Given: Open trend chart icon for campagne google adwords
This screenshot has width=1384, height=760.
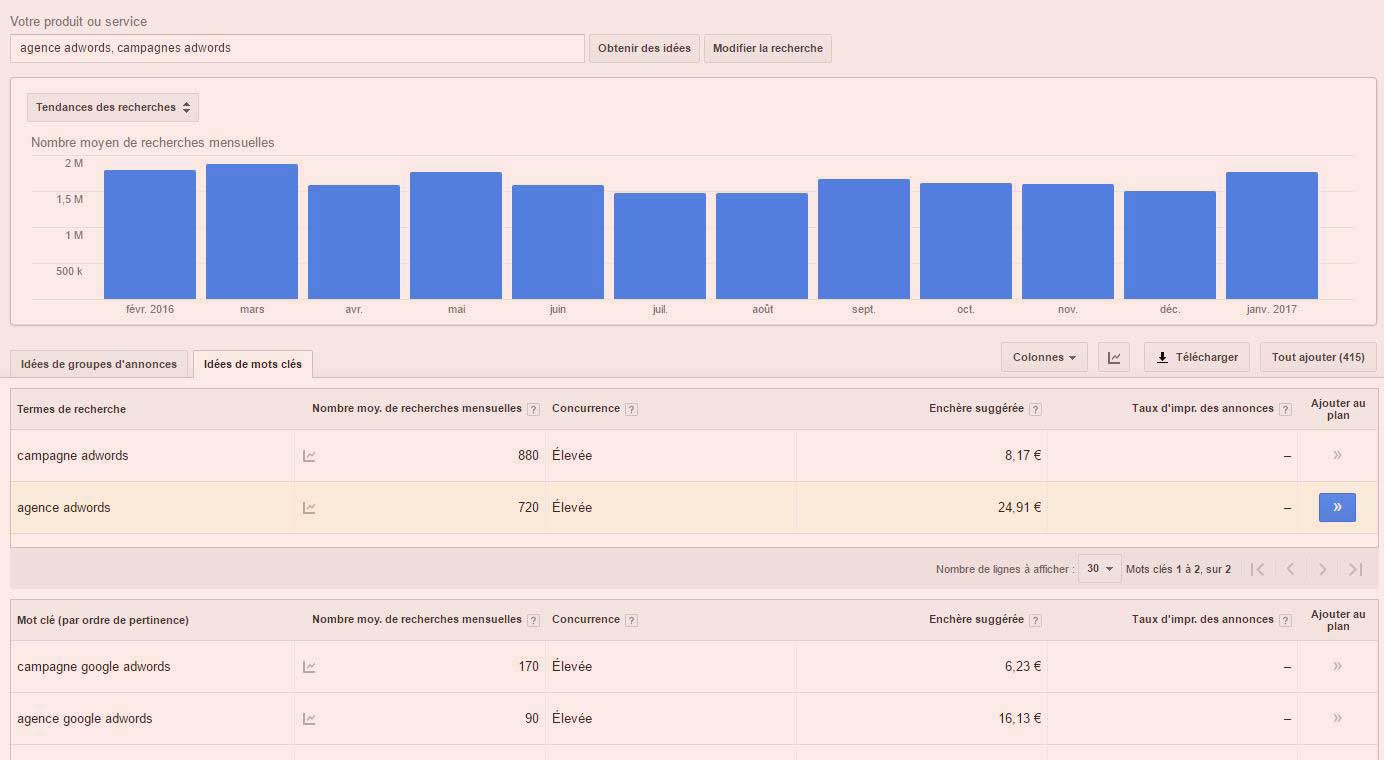Looking at the screenshot, I should pyautogui.click(x=309, y=667).
